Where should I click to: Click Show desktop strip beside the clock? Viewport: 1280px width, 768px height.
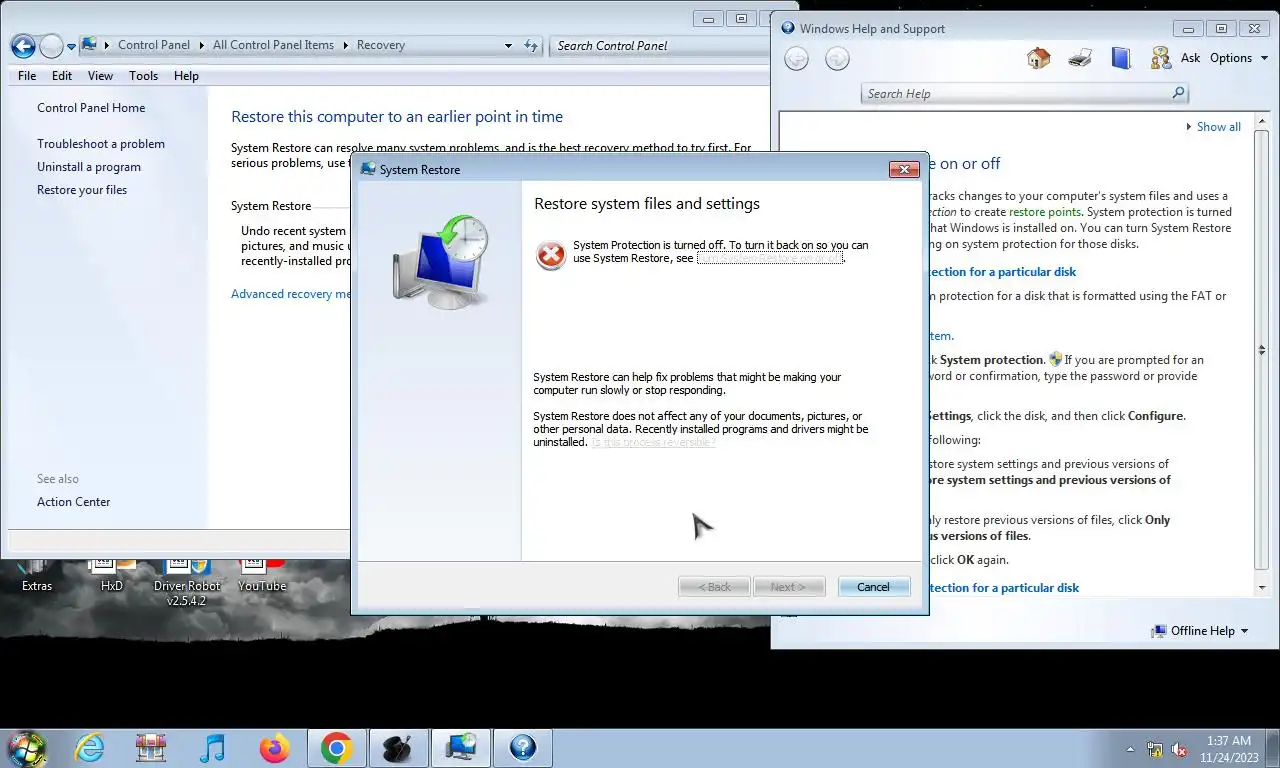point(1273,748)
